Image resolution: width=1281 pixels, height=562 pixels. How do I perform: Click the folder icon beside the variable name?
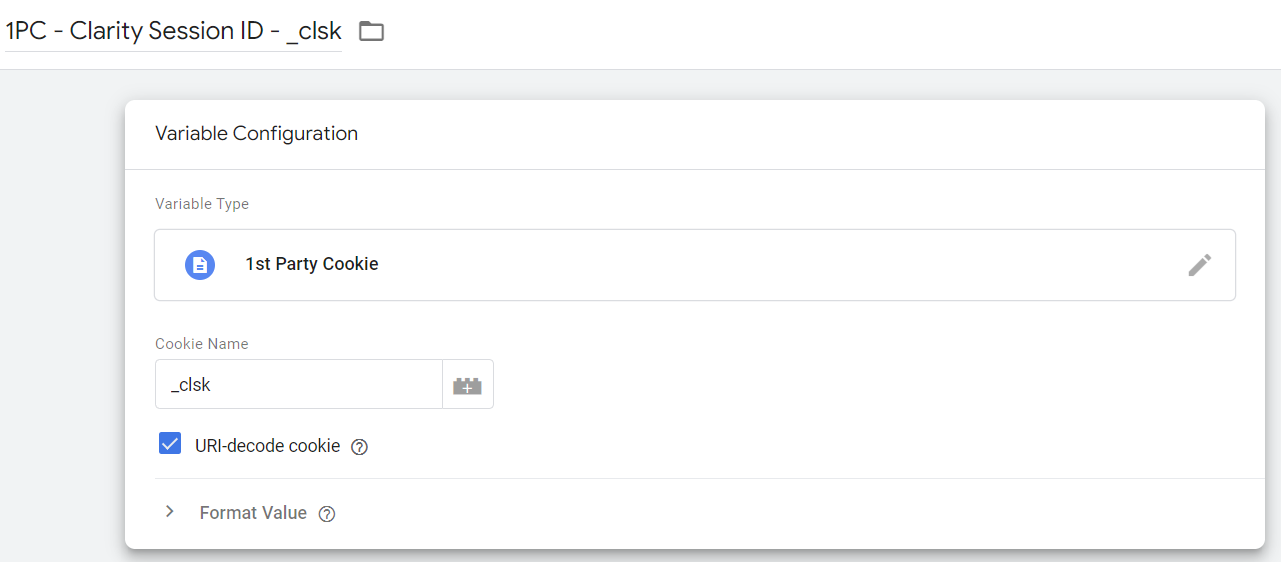click(371, 32)
